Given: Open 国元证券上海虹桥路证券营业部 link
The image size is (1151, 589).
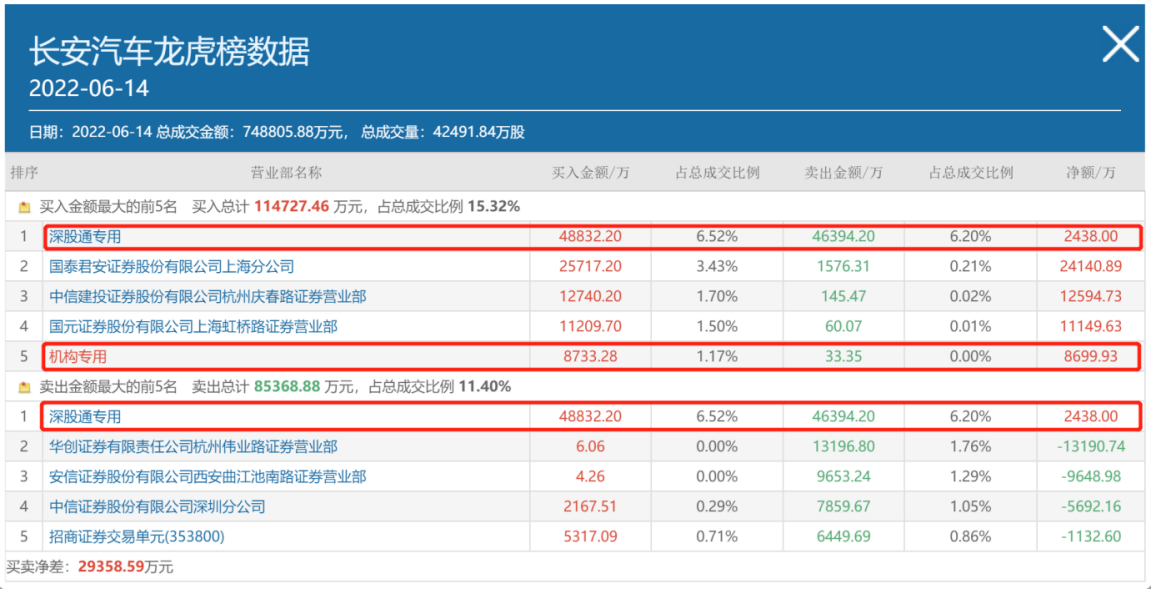Looking at the screenshot, I should coord(194,326).
